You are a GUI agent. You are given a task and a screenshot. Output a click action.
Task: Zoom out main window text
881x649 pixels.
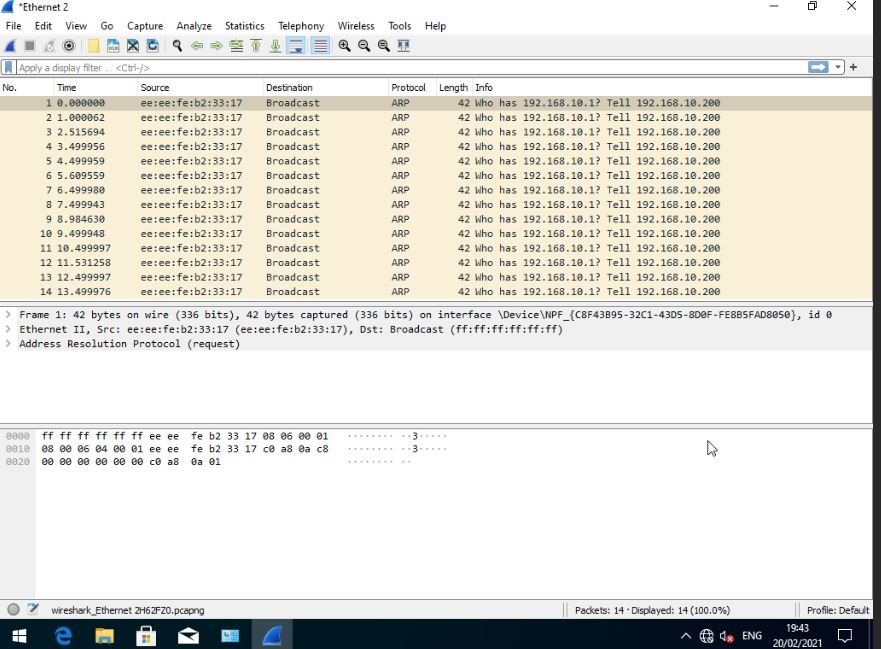tap(364, 46)
